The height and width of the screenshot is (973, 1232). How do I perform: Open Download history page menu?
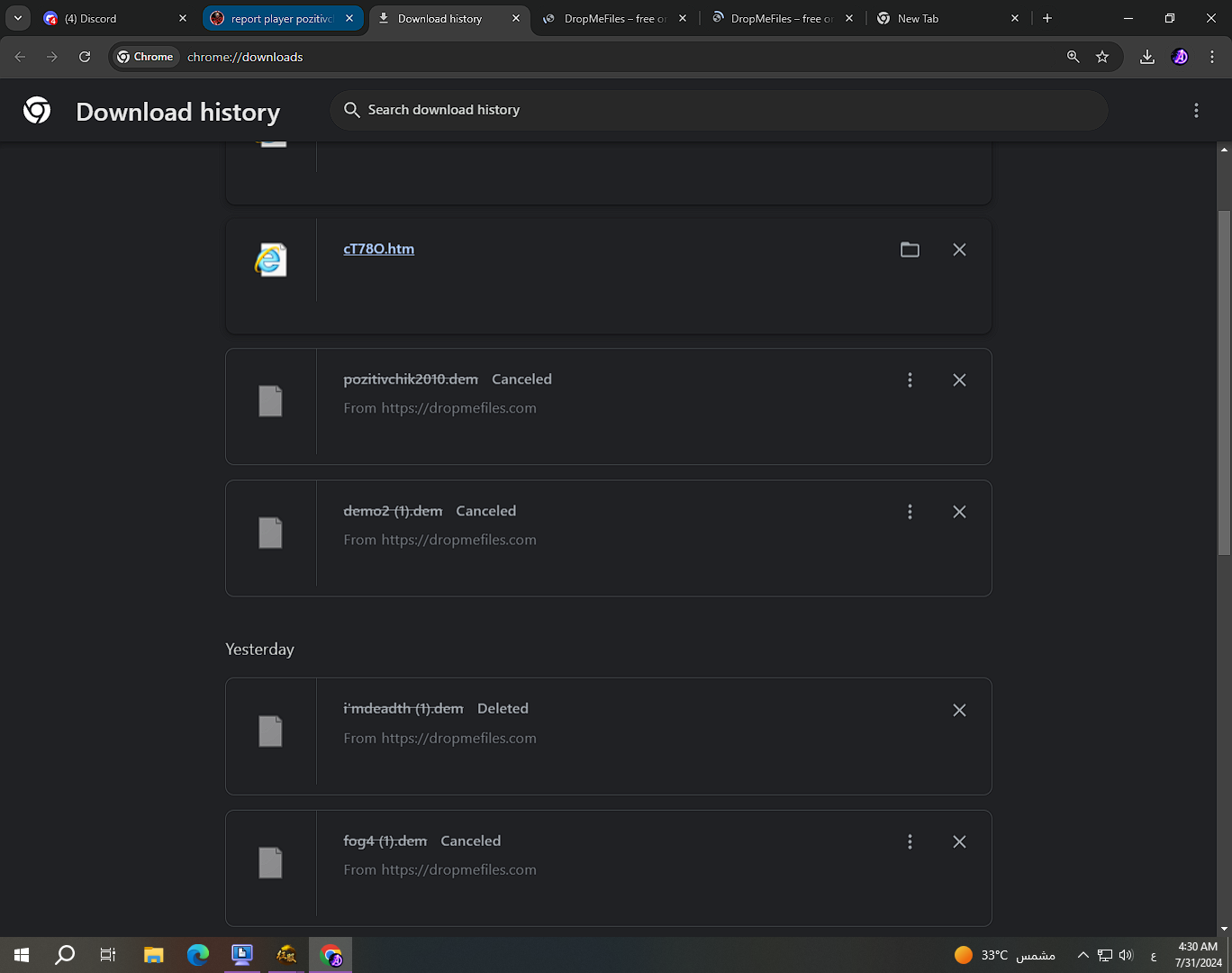tap(1196, 110)
